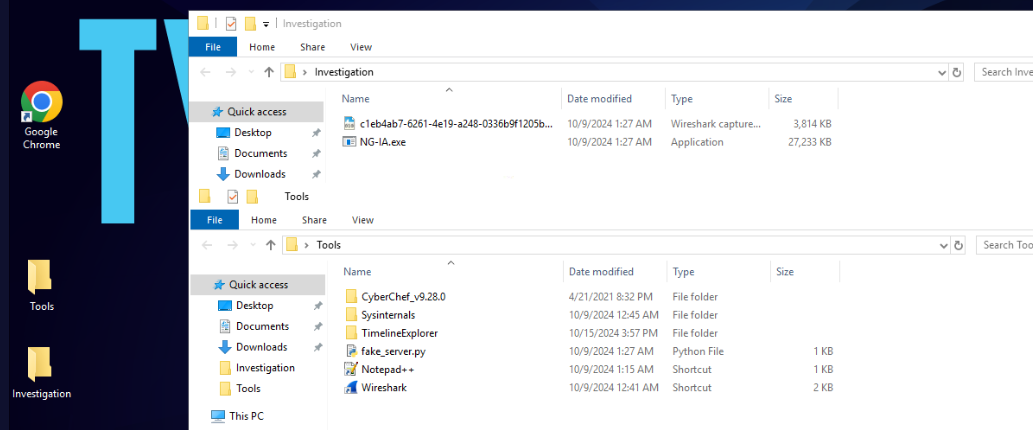Select the CyberChef_v9.28.0 folder
Screen dimensions: 1033x430
pos(402,297)
